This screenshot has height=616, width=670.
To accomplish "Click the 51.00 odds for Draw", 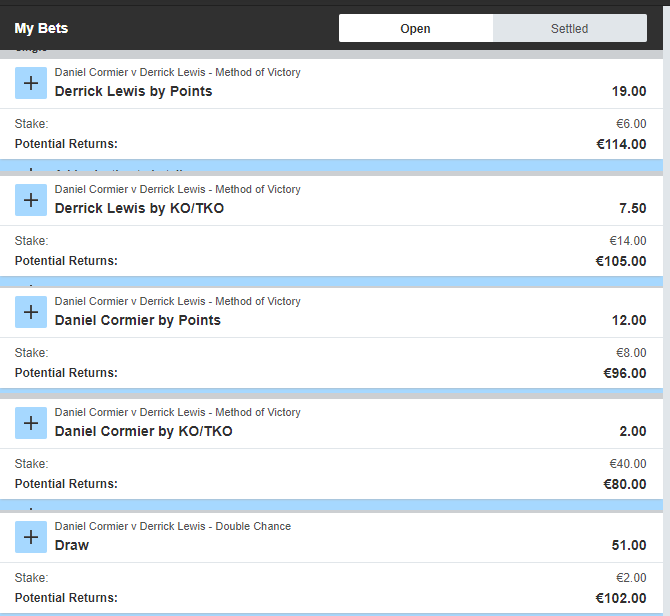I will (x=629, y=545).
